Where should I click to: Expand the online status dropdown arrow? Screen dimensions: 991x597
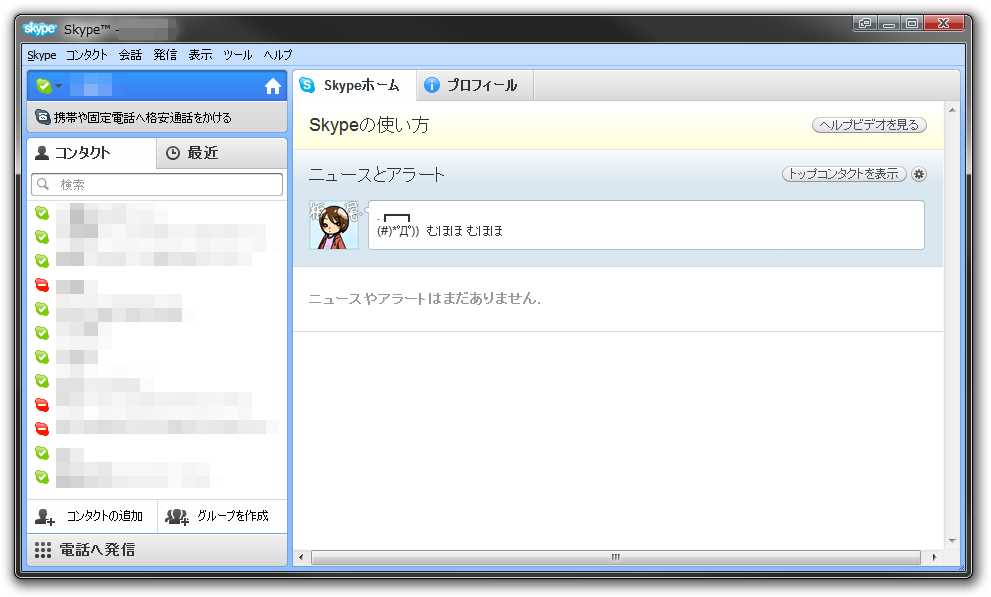tap(59, 86)
